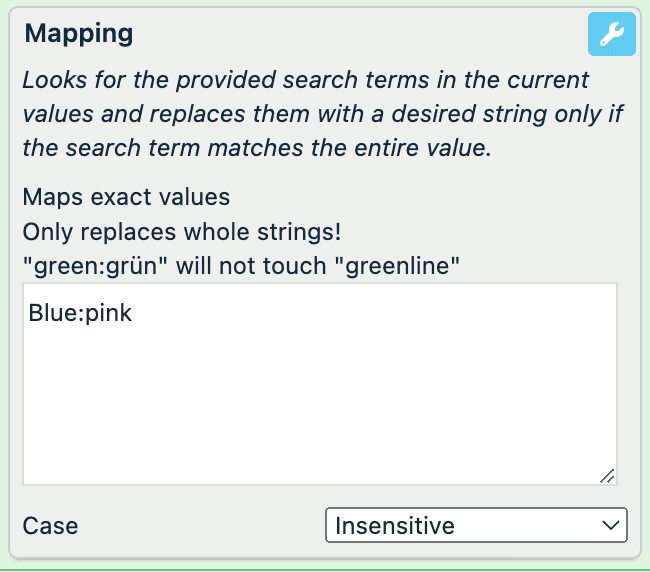
Task: Click the word "Blue" in the text area
Action: pos(50,313)
